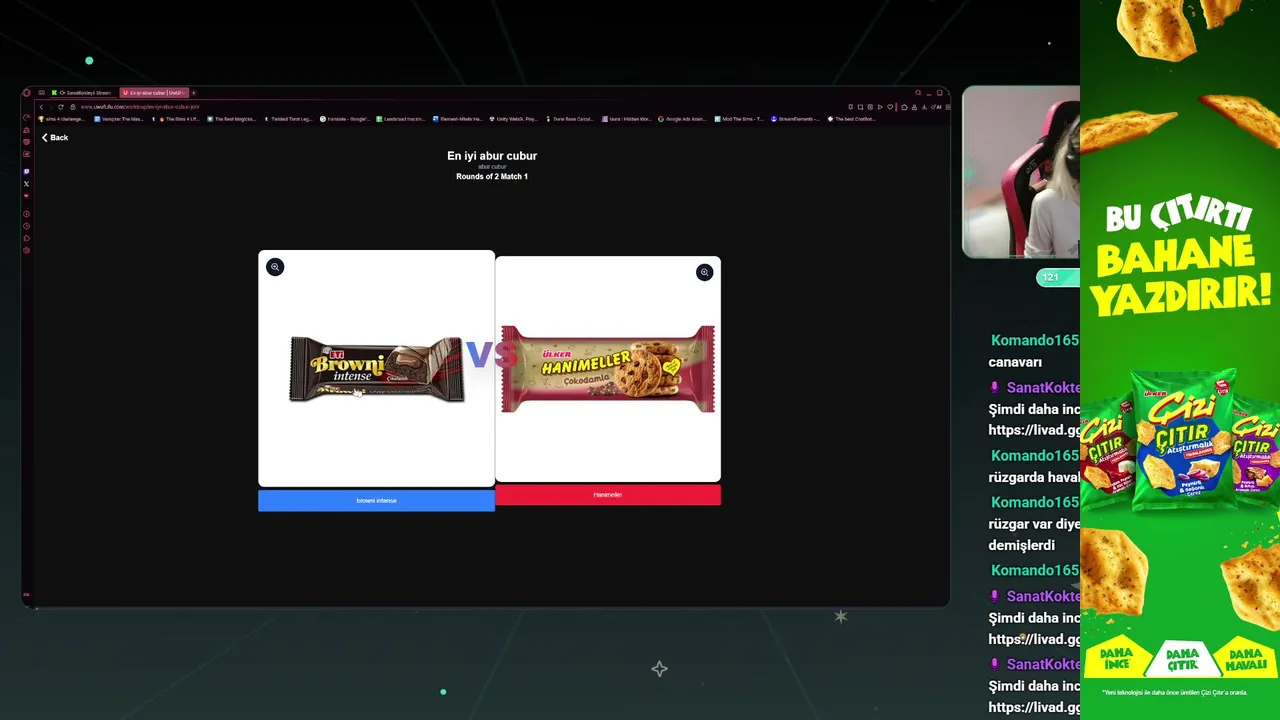This screenshot has height=720, width=1280.
Task: Reload the page with the refresh icon
Action: point(61,107)
